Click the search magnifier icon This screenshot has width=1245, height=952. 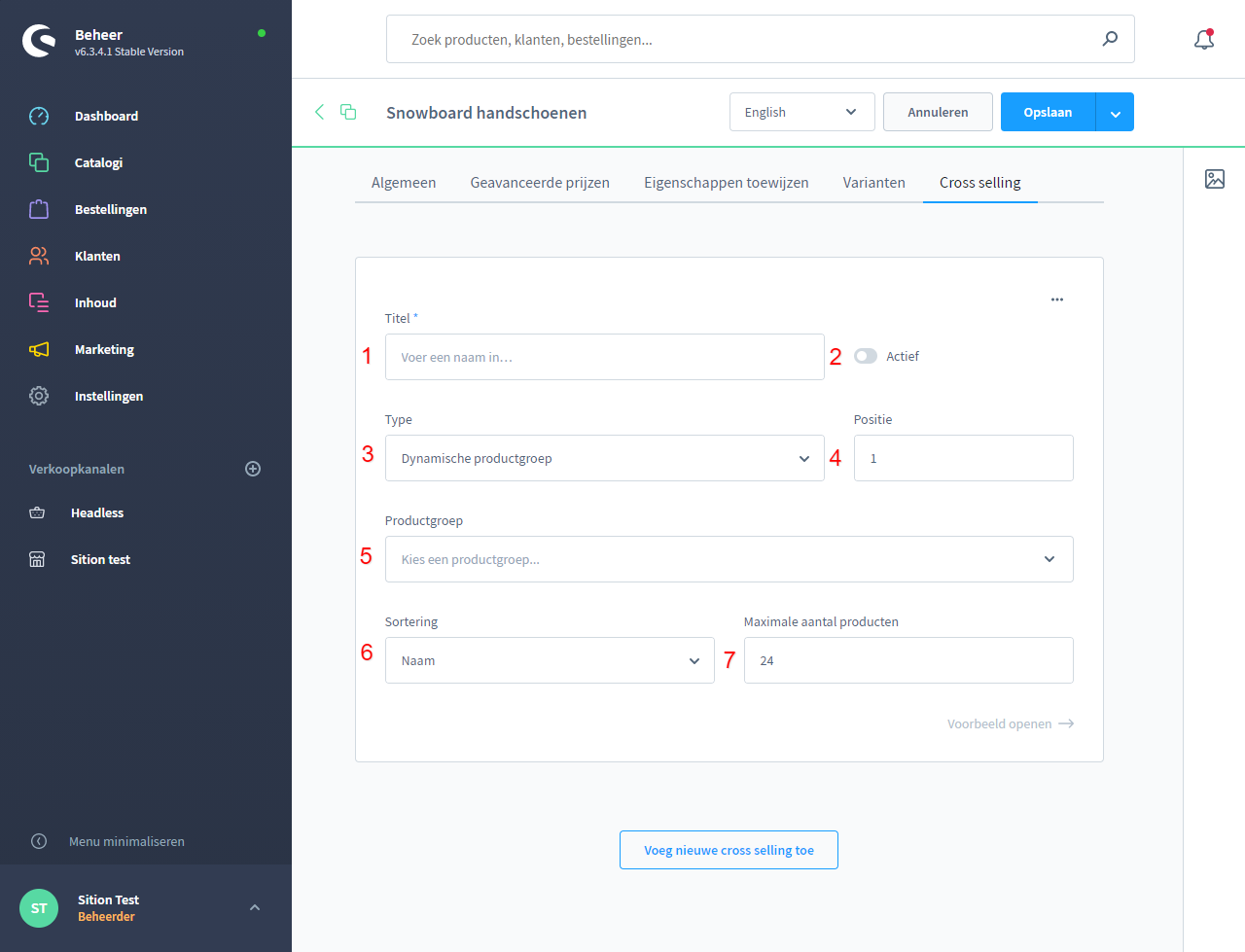(x=1110, y=39)
